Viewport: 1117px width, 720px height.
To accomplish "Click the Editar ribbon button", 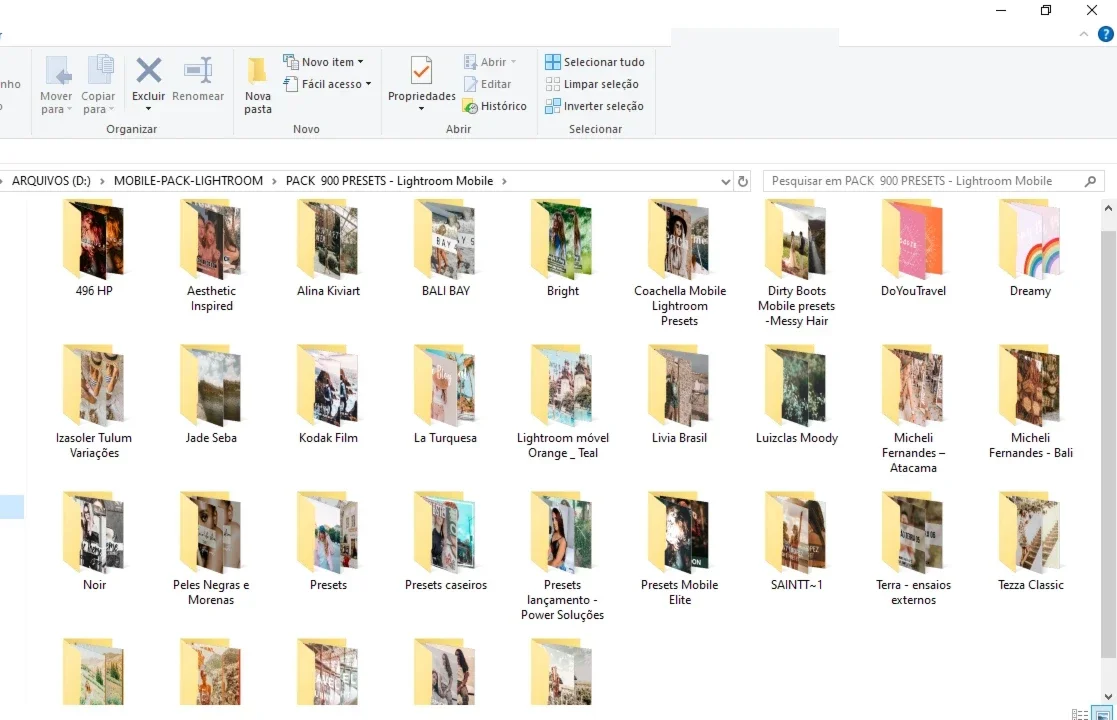I will coord(487,84).
